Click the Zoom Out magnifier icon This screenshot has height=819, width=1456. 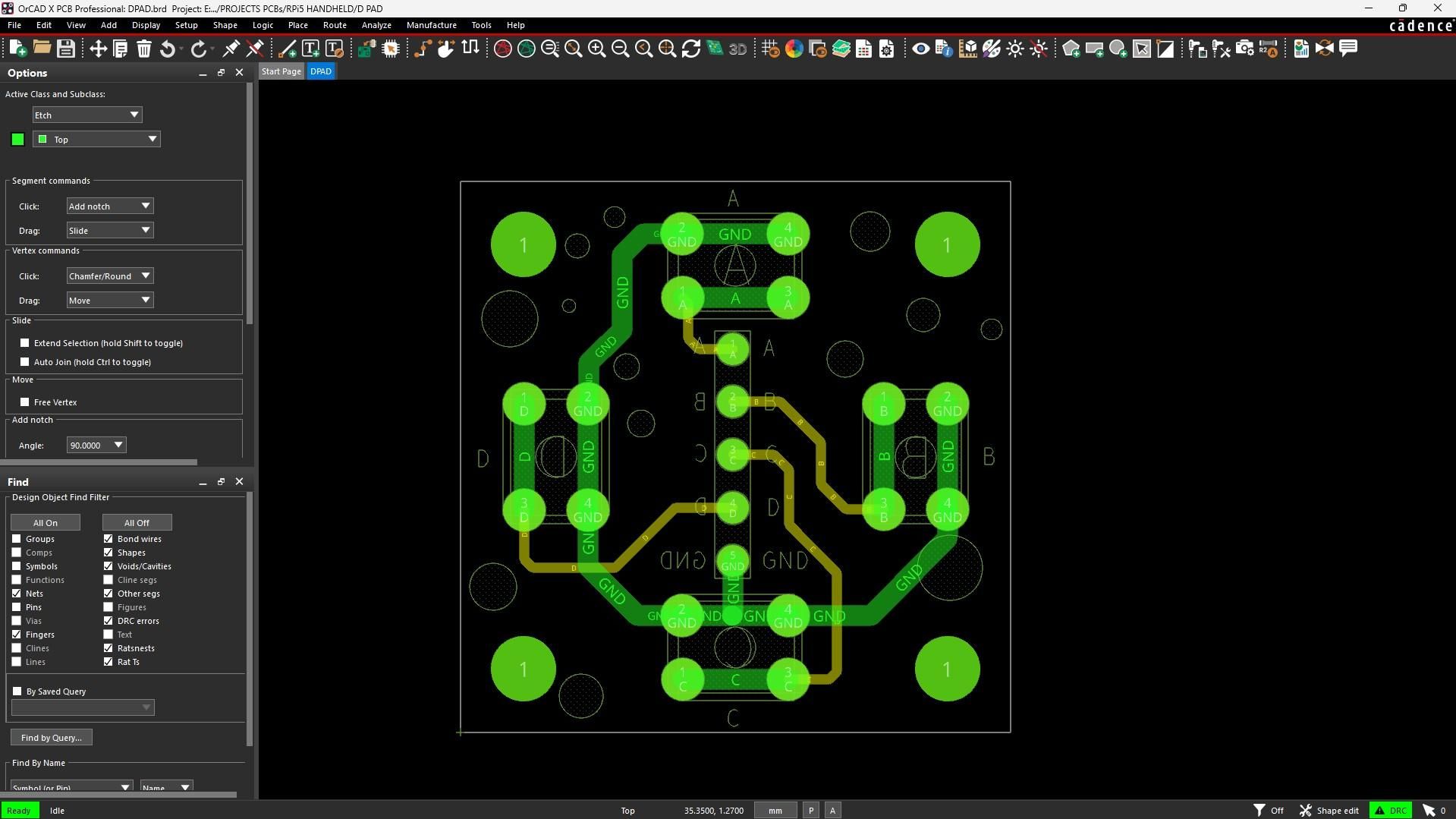click(x=620, y=49)
